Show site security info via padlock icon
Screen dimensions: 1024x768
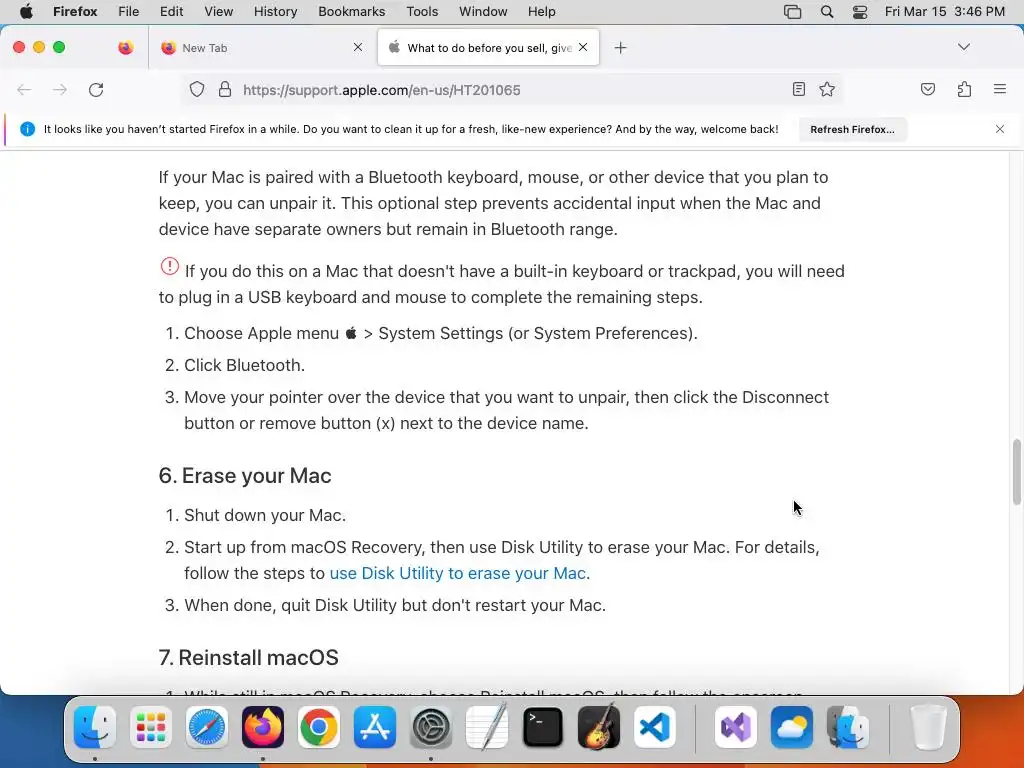(225, 89)
